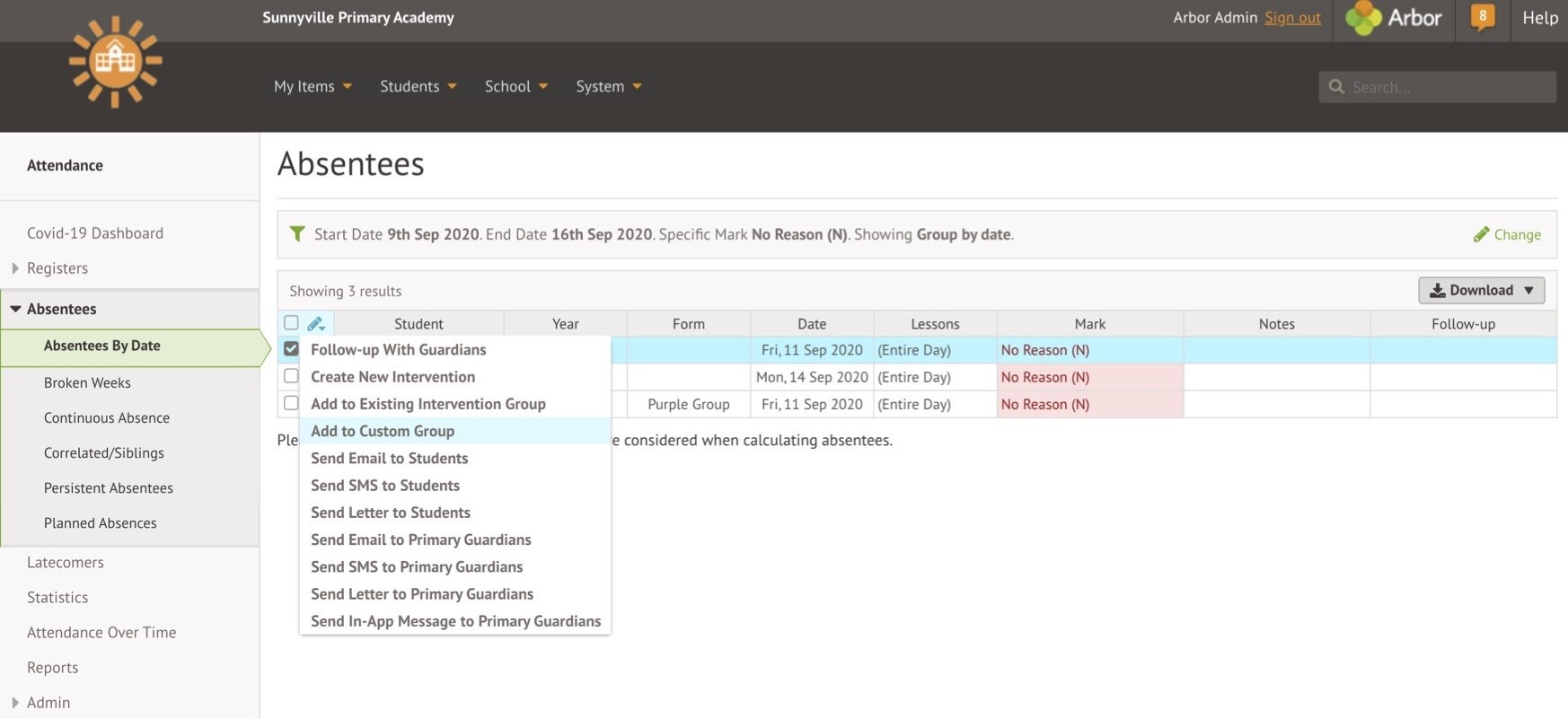
Task: Tick the checkbox for Purple Group row
Action: [x=291, y=403]
